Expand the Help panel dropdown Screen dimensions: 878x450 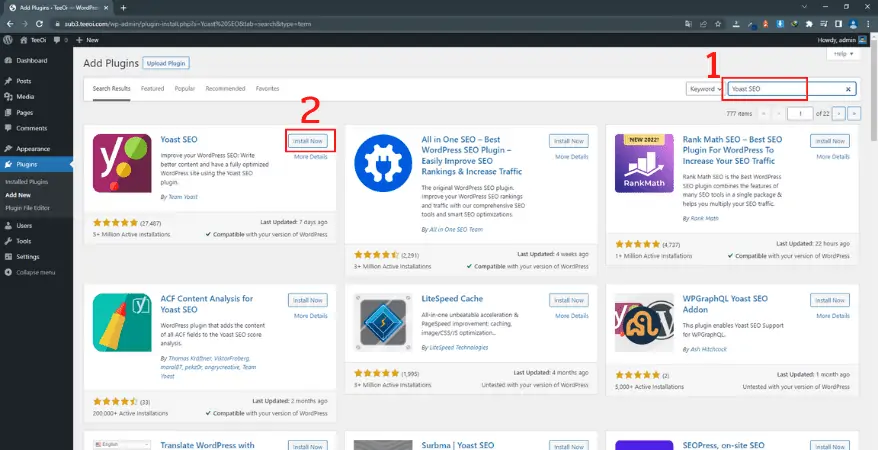tap(843, 54)
